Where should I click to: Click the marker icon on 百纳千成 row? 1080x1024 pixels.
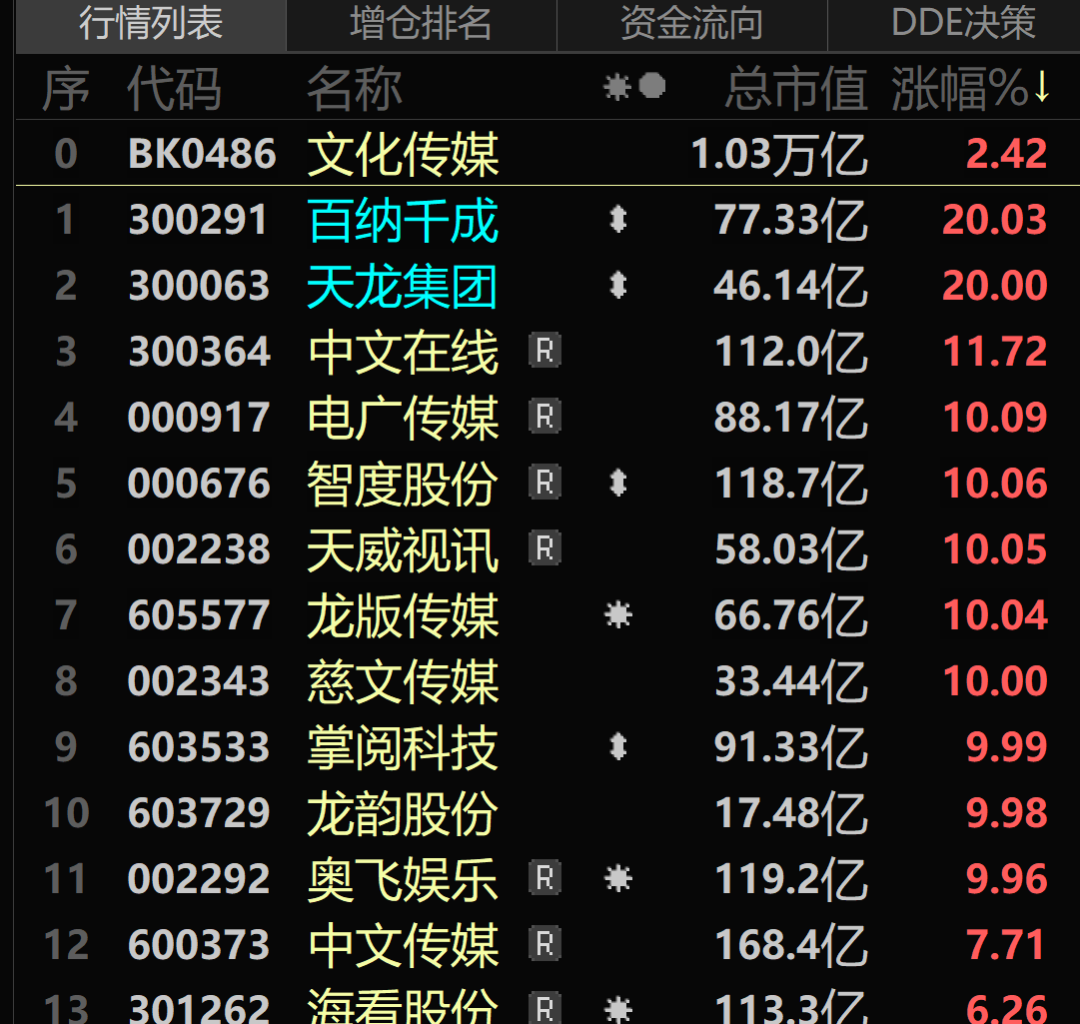point(618,220)
